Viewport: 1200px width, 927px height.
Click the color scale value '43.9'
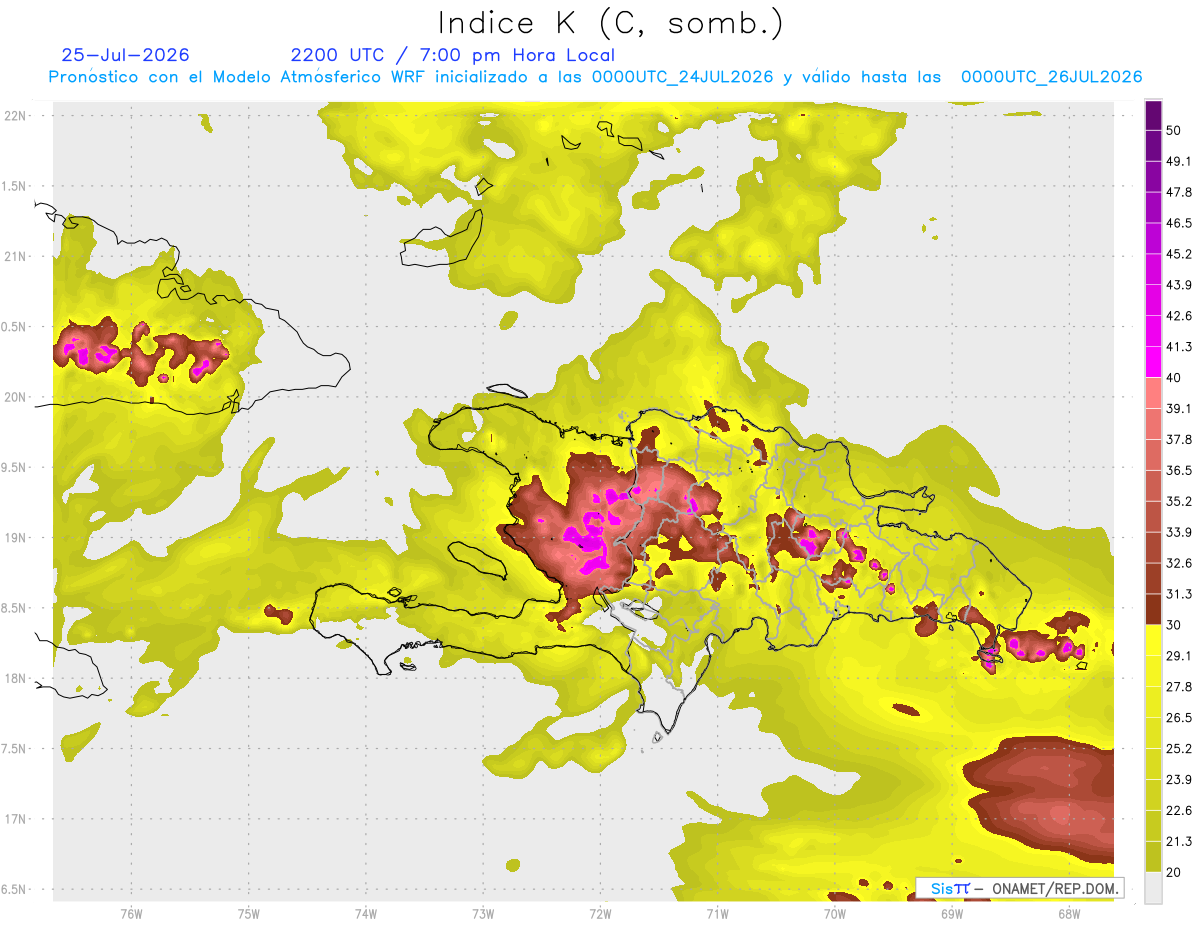pyautogui.click(x=1178, y=285)
